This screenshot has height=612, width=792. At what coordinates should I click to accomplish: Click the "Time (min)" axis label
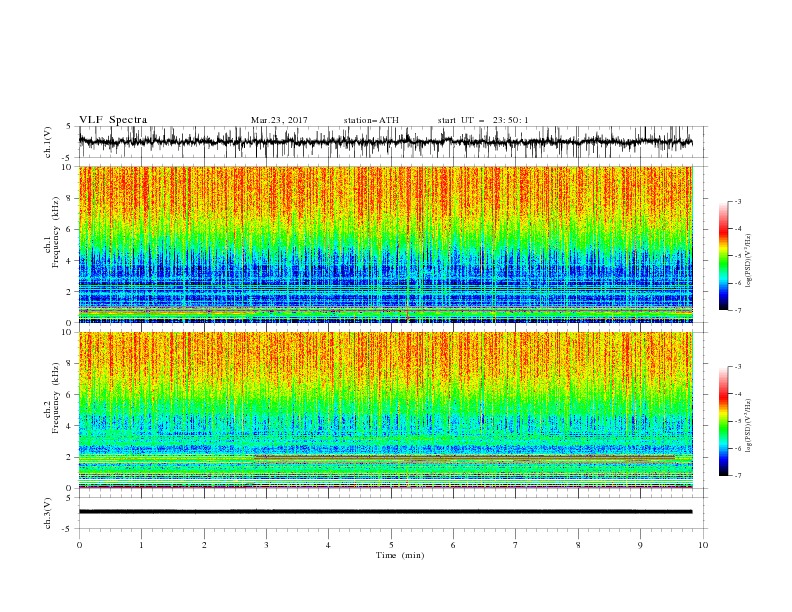click(400, 555)
